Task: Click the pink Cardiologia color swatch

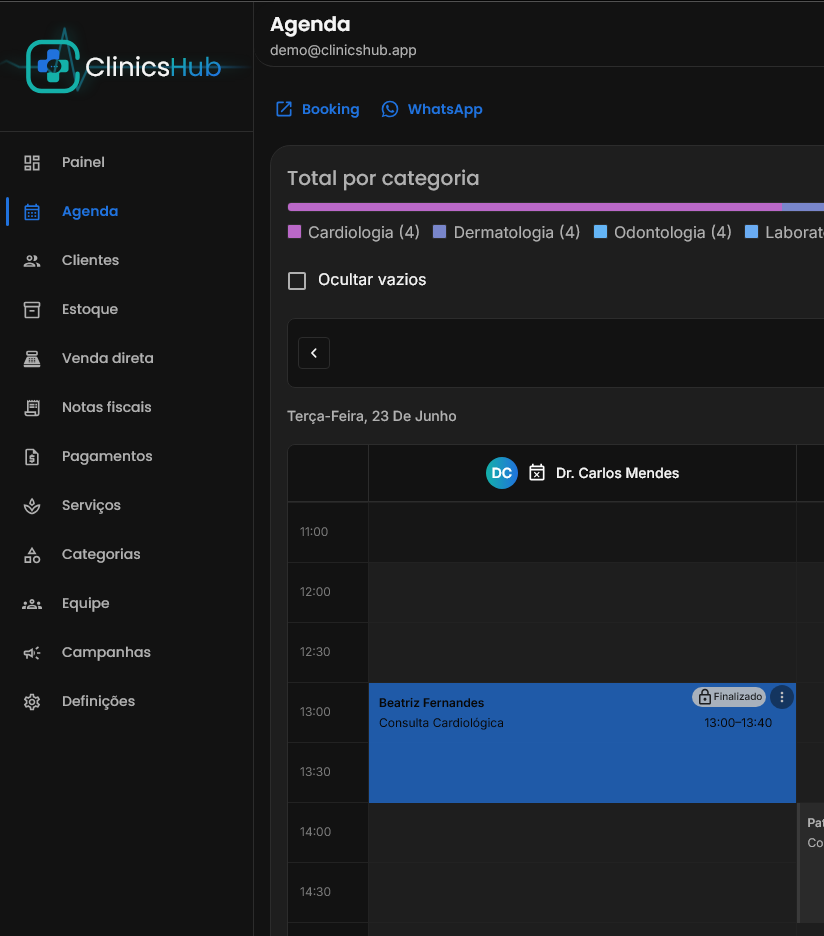Action: pyautogui.click(x=294, y=232)
